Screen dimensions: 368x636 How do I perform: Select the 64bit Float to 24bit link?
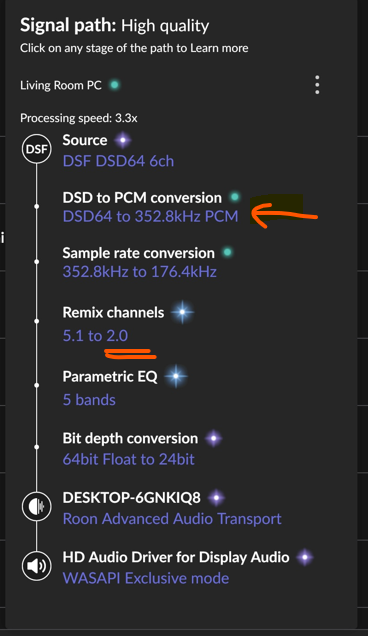pyautogui.click(x=128, y=459)
